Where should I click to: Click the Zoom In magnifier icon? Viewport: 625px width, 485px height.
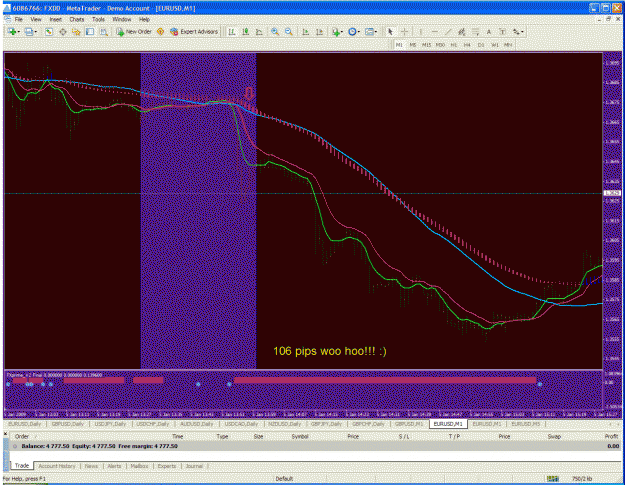click(275, 32)
